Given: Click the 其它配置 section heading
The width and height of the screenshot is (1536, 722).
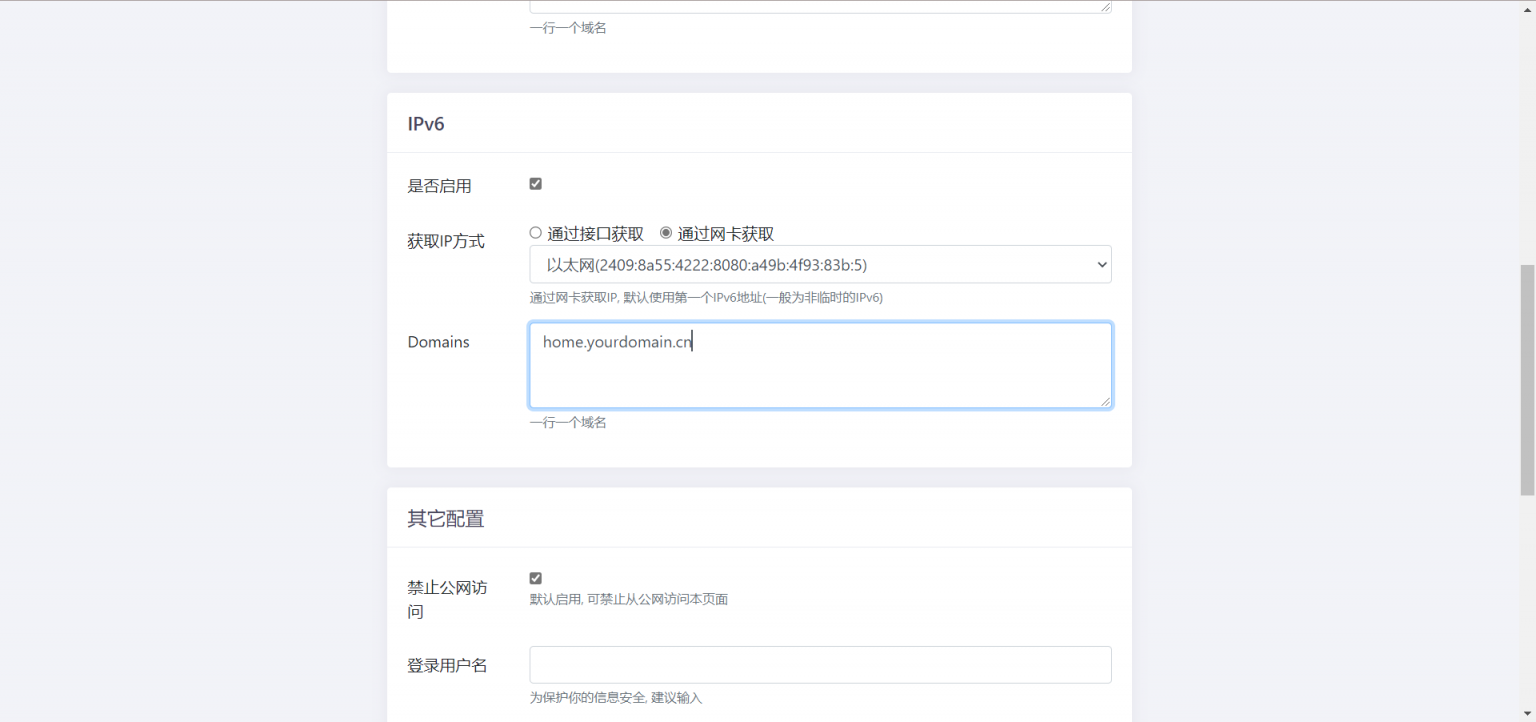Looking at the screenshot, I should point(446,519).
